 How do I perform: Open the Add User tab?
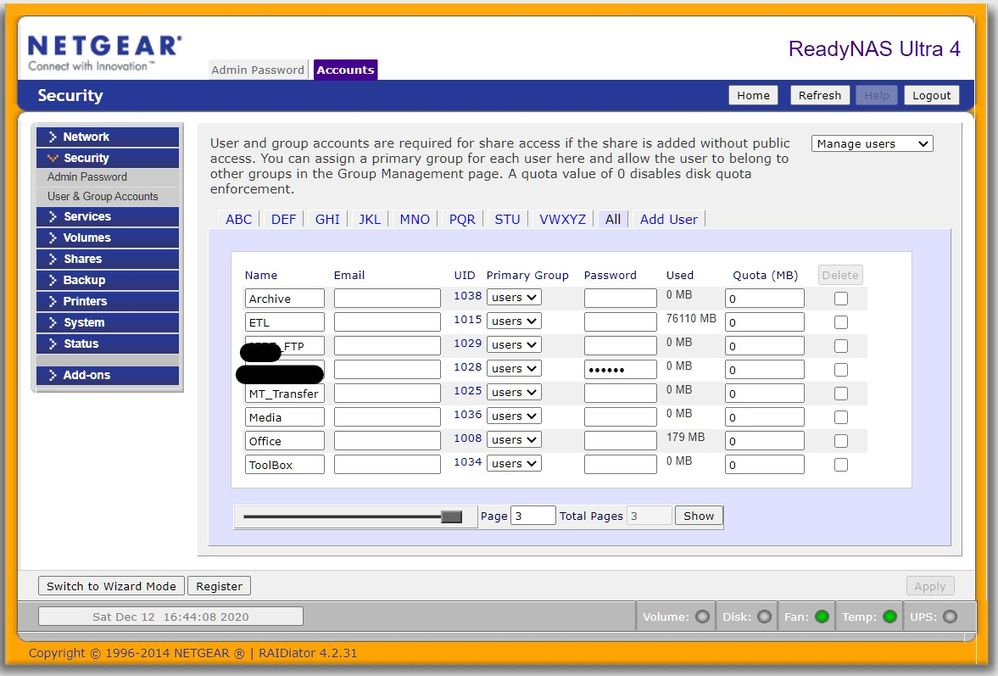[668, 219]
